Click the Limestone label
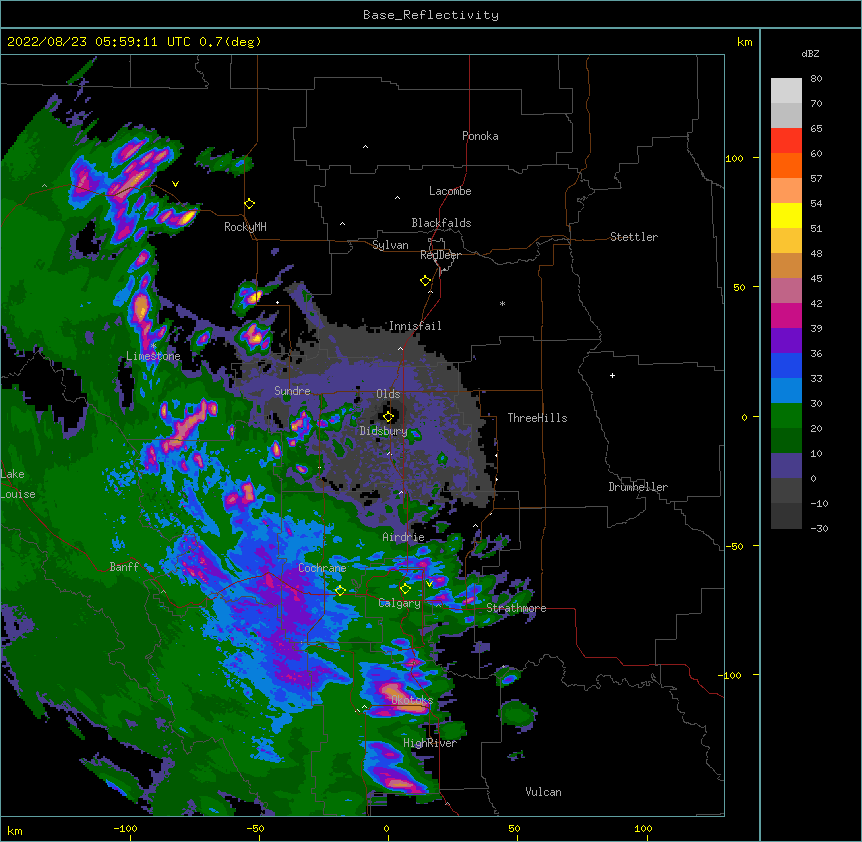The height and width of the screenshot is (842, 862). pyautogui.click(x=153, y=356)
